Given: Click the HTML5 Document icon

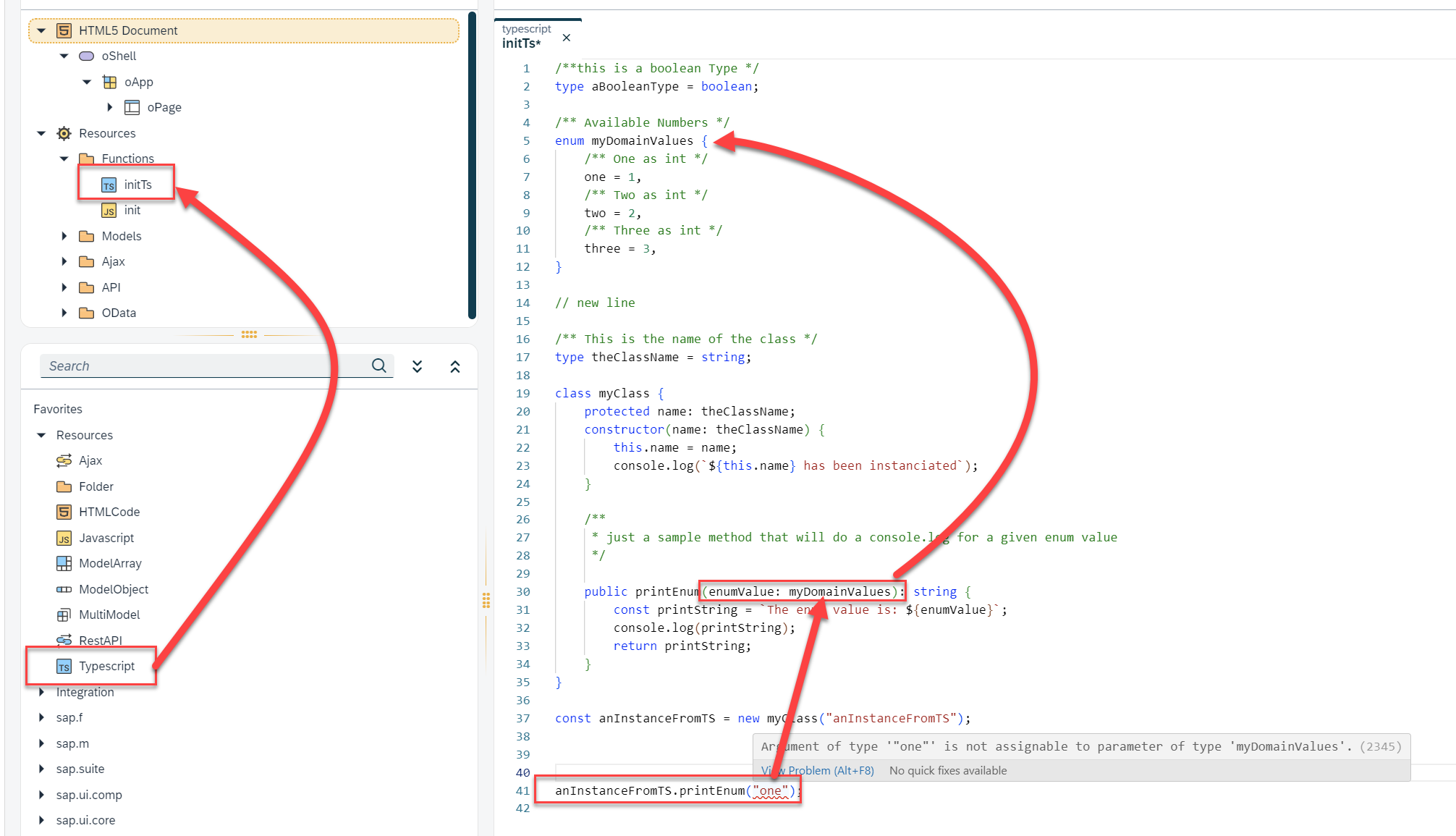Looking at the screenshot, I should coord(64,30).
